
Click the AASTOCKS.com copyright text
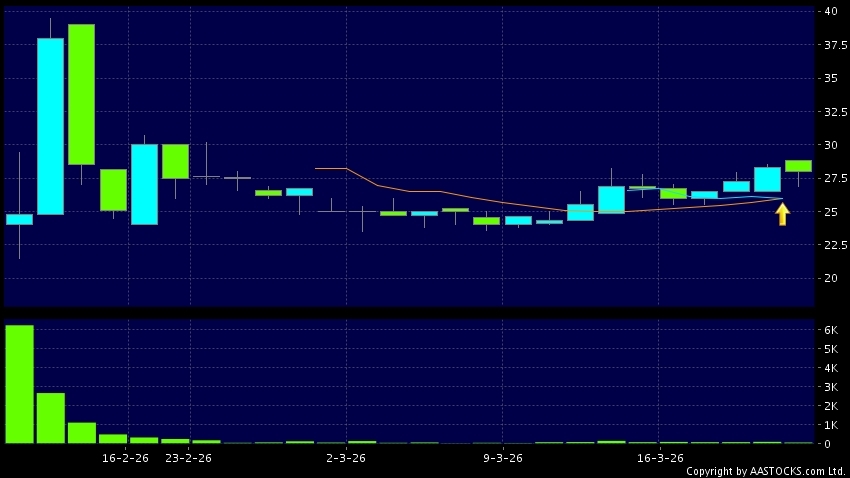(764, 471)
